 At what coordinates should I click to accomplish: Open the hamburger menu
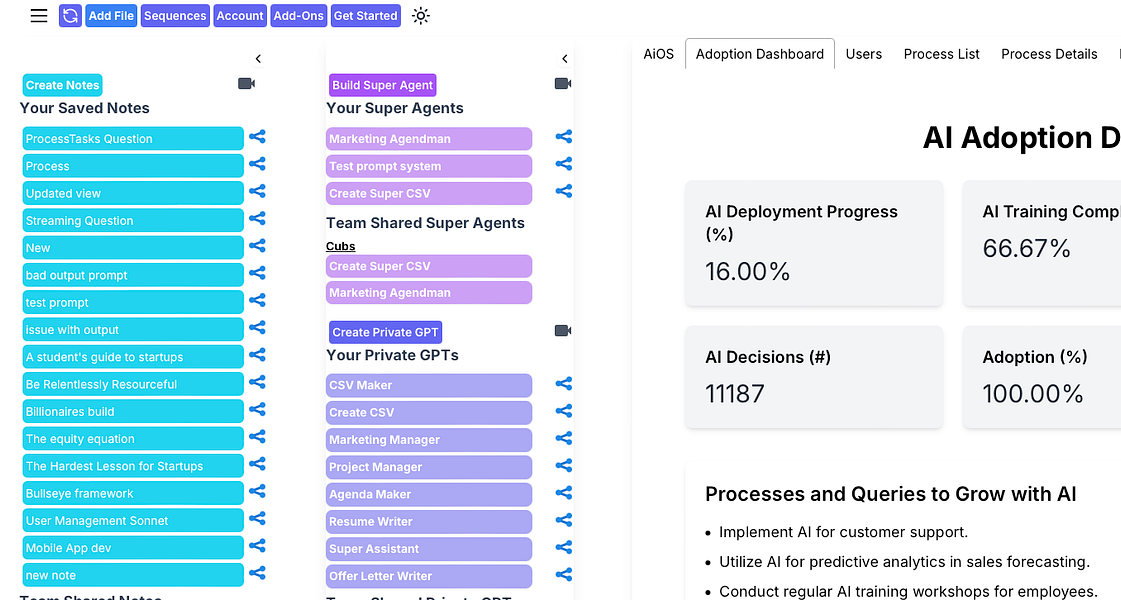pyautogui.click(x=39, y=16)
